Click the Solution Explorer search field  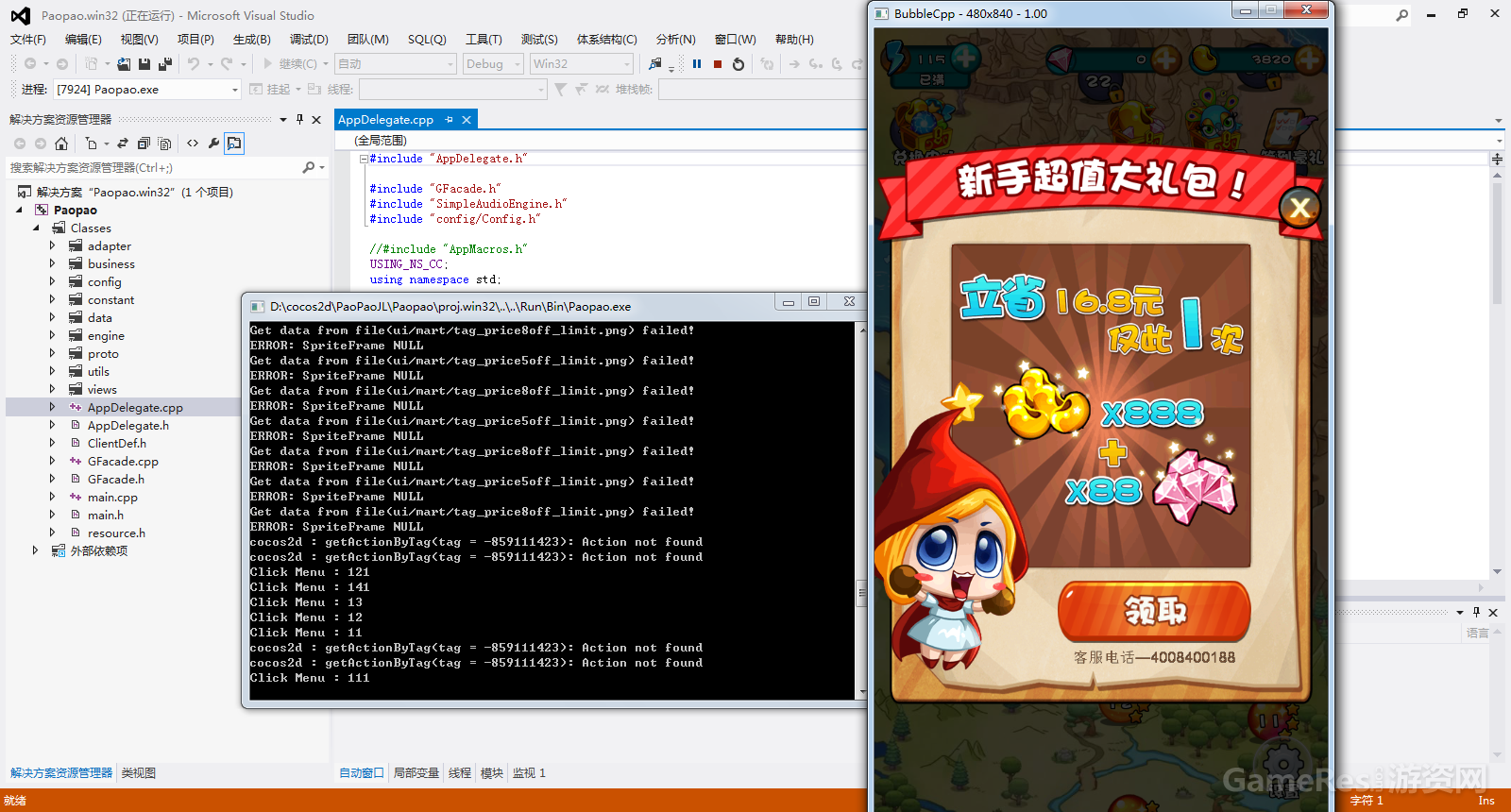154,167
